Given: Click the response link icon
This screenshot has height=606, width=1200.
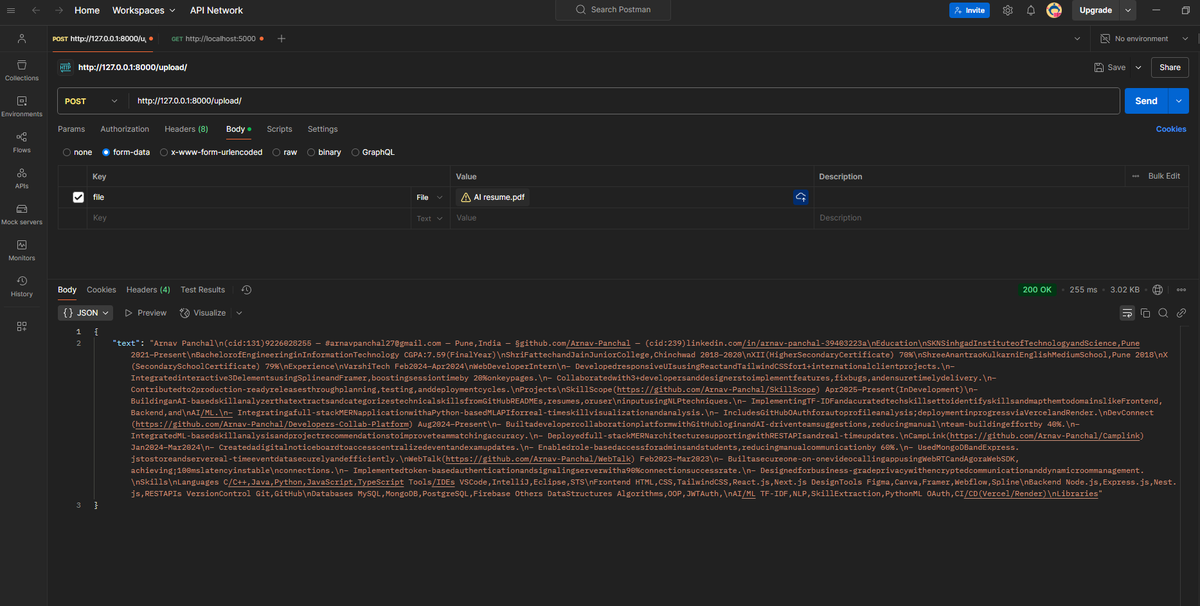Looking at the screenshot, I should [1182, 313].
